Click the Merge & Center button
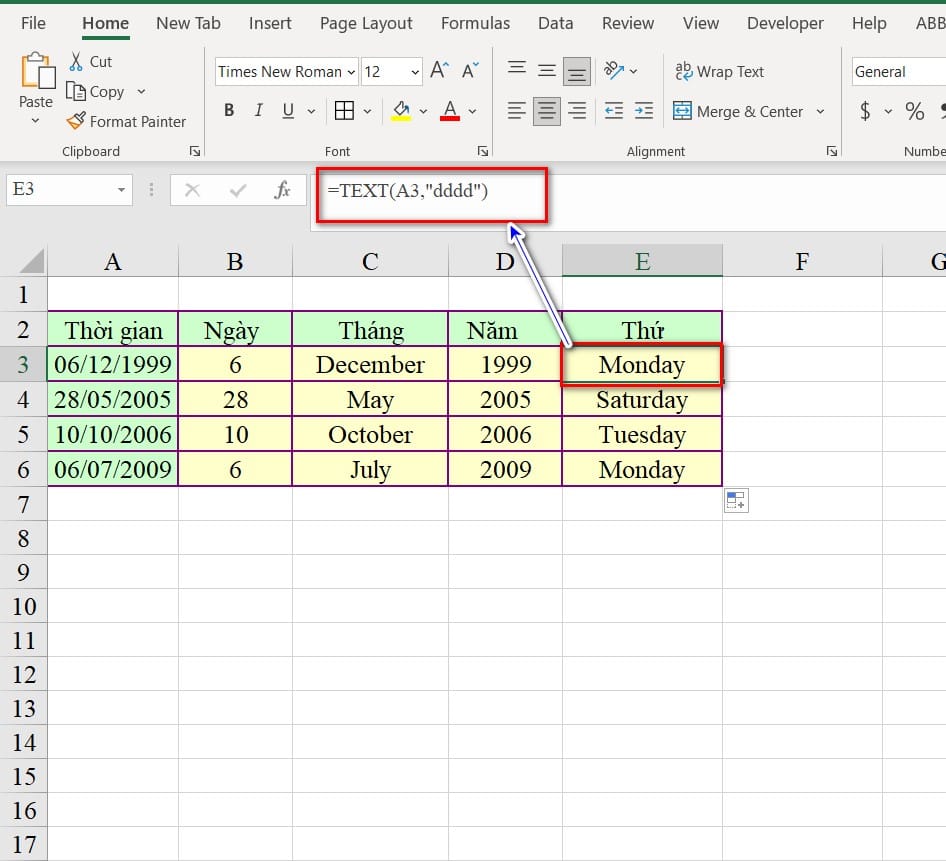Screen dimensions: 946x861 (738, 111)
